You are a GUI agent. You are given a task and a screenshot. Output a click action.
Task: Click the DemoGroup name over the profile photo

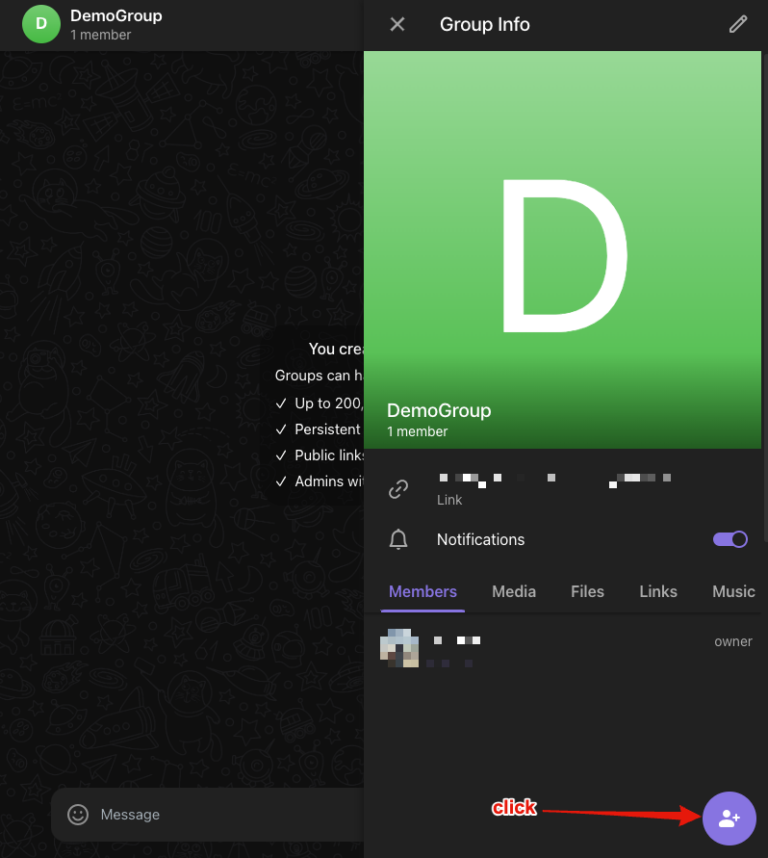[439, 410]
